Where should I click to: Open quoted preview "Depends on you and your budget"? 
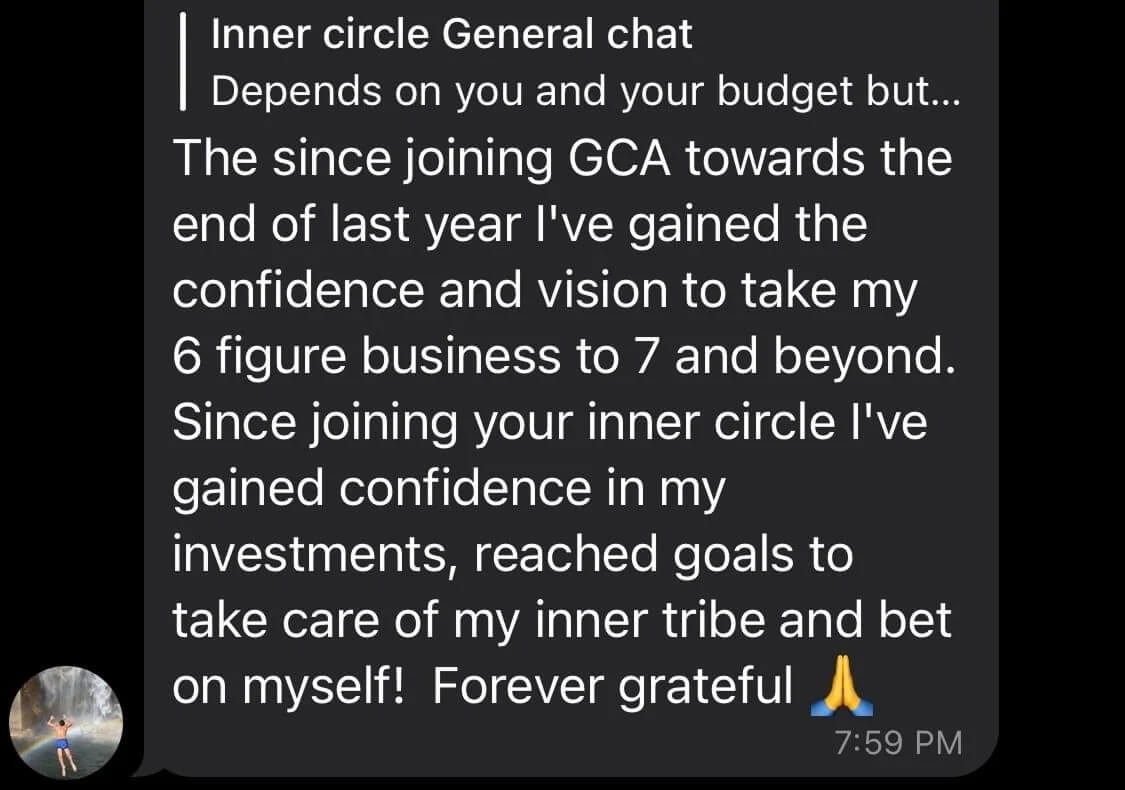(x=585, y=91)
